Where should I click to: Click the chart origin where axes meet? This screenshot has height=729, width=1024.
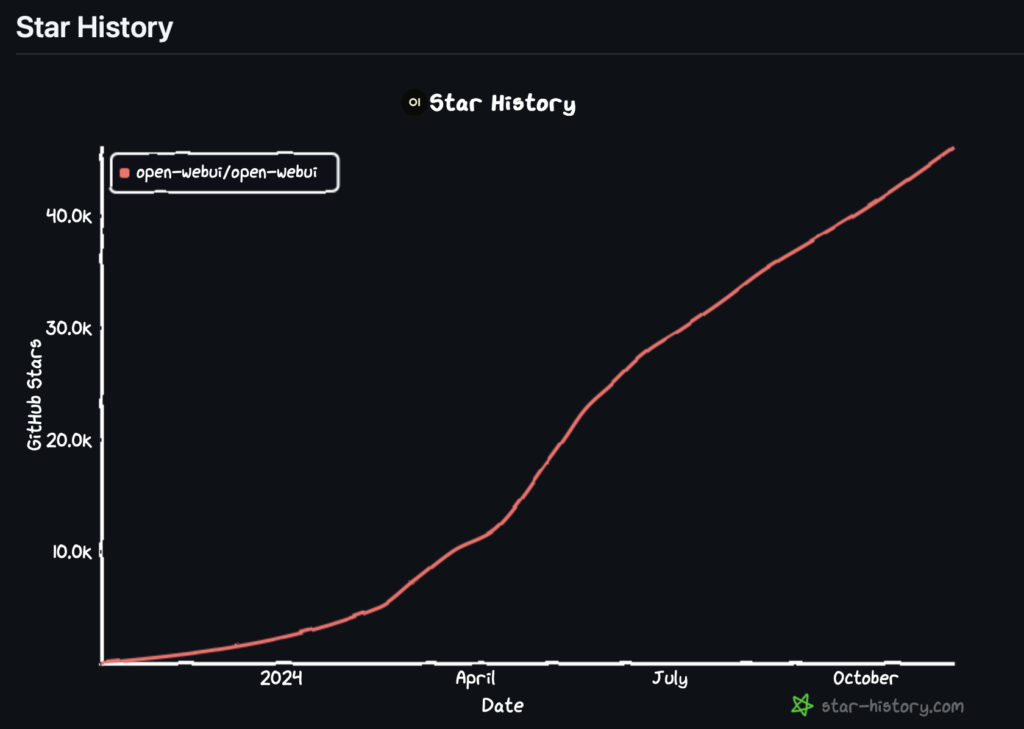pos(102,662)
